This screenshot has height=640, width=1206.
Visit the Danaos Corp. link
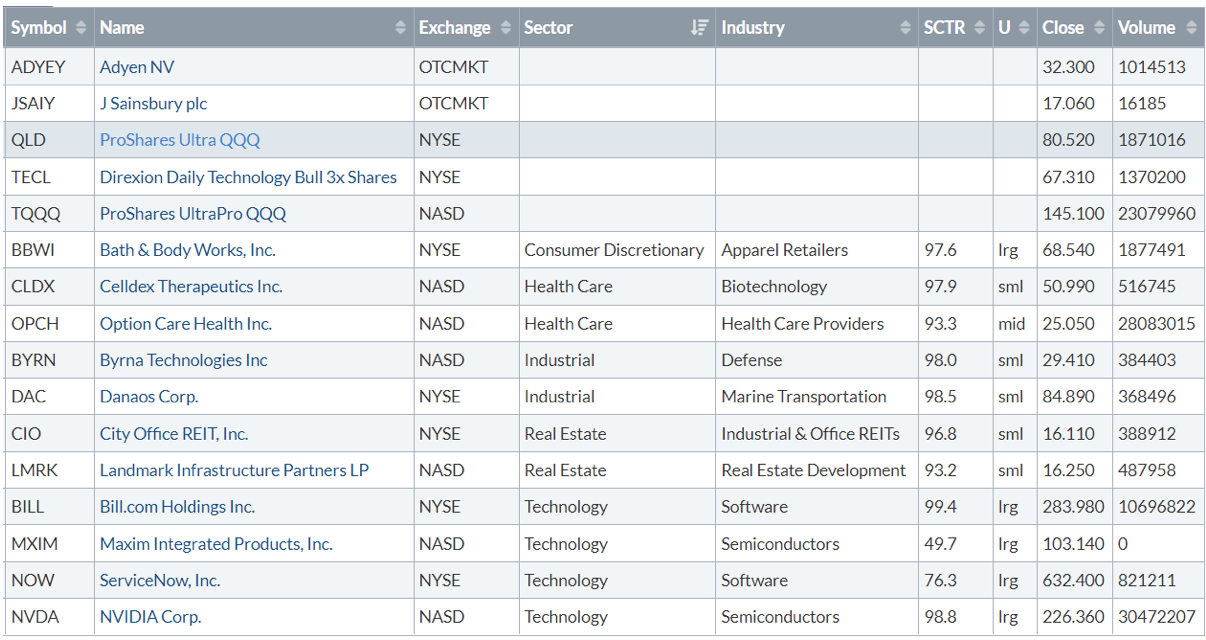(x=149, y=396)
